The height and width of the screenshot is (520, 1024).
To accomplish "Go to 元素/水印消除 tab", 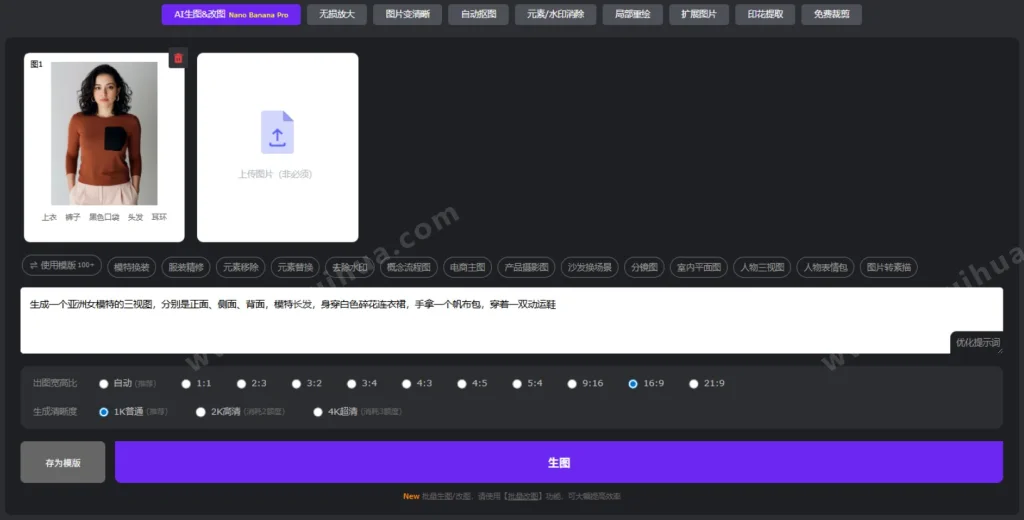I will click(x=556, y=14).
